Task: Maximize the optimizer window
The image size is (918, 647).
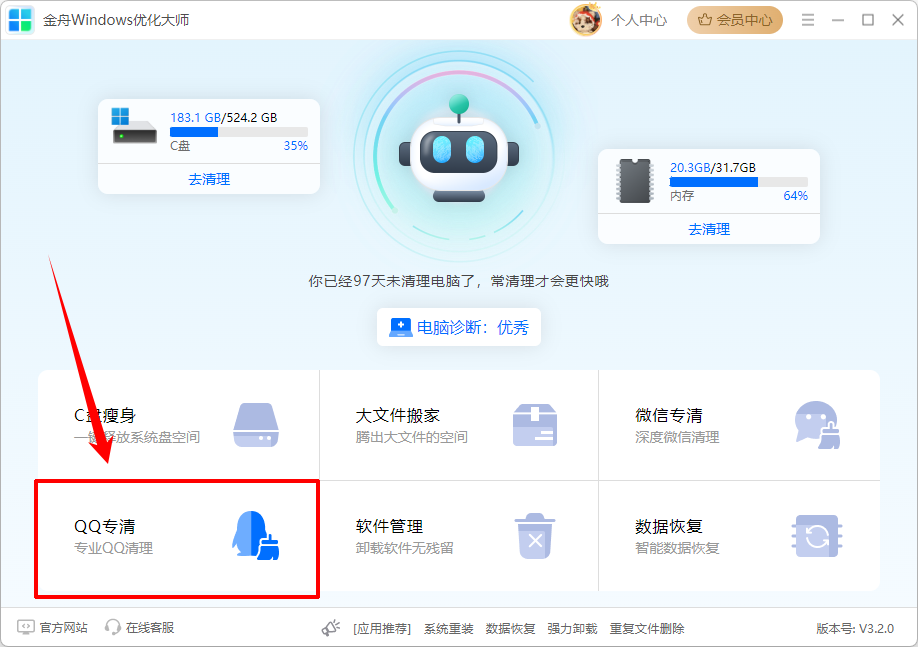Action: pyautogui.click(x=868, y=20)
